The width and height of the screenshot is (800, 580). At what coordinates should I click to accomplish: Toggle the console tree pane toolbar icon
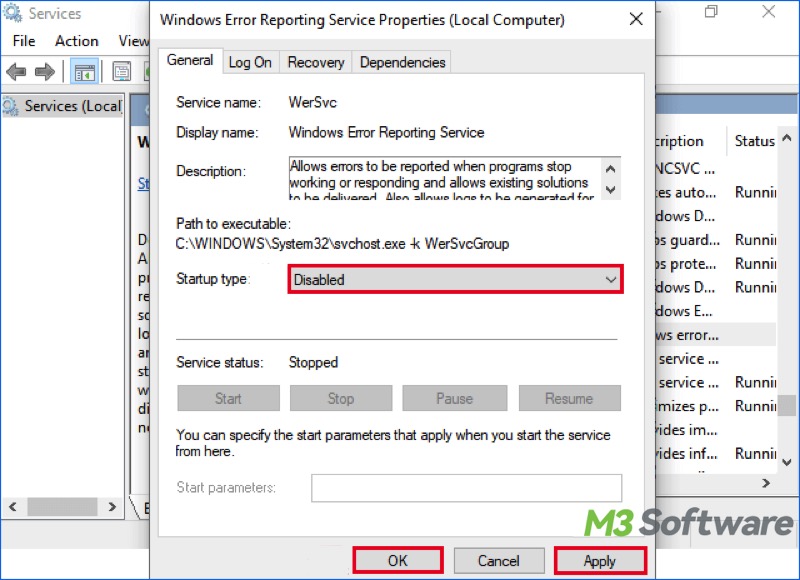click(84, 71)
